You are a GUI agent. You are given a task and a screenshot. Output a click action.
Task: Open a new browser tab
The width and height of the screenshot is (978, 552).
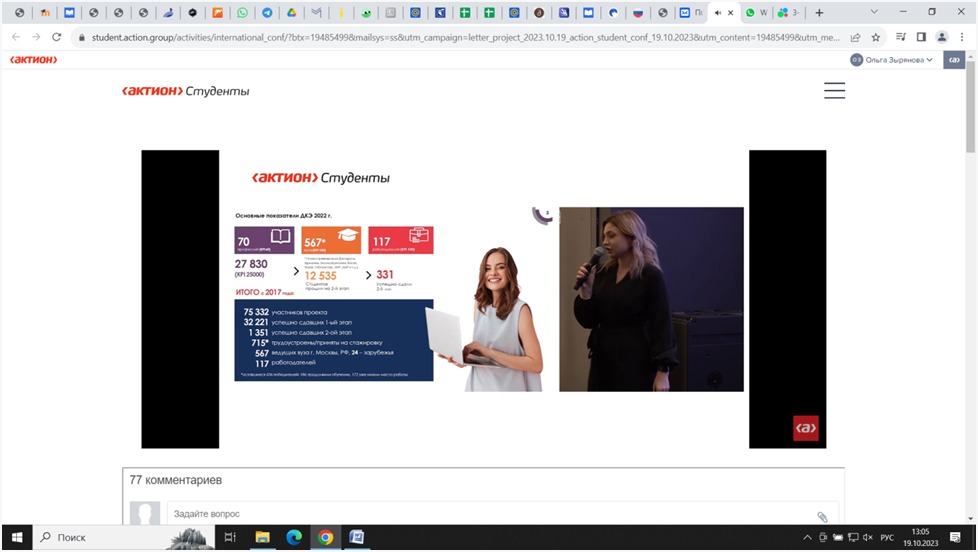click(x=819, y=13)
